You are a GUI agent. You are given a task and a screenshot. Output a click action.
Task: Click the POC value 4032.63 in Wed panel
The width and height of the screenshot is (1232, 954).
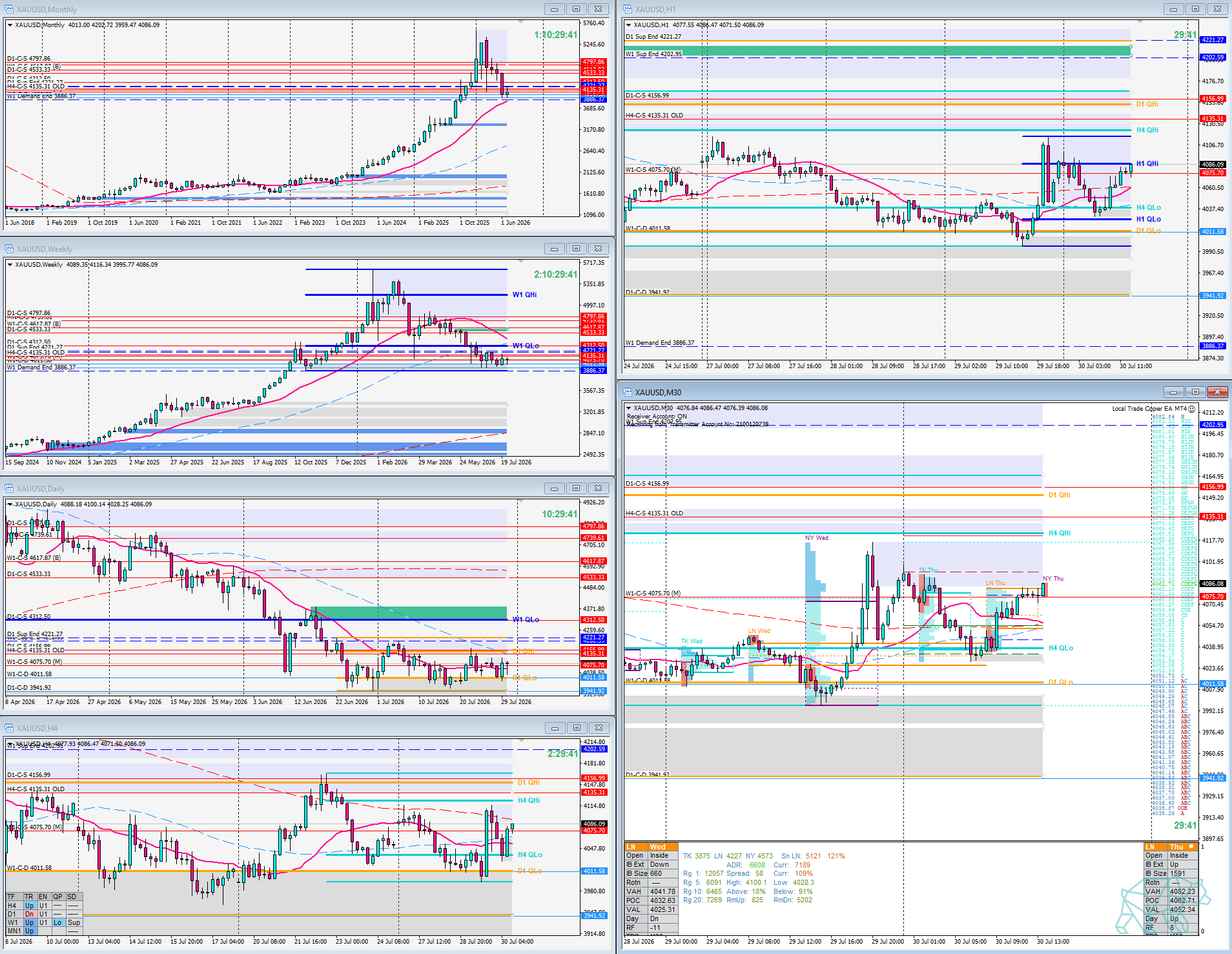click(662, 901)
